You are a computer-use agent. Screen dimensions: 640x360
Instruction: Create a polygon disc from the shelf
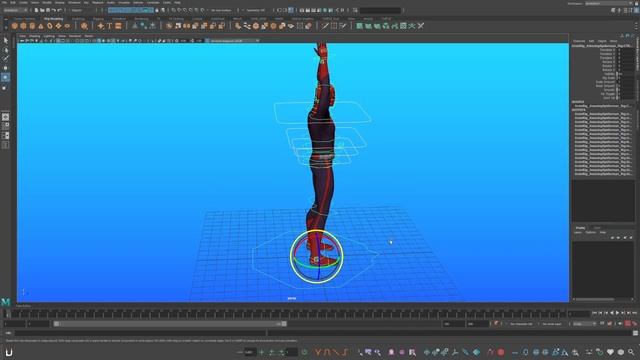(x=67, y=26)
